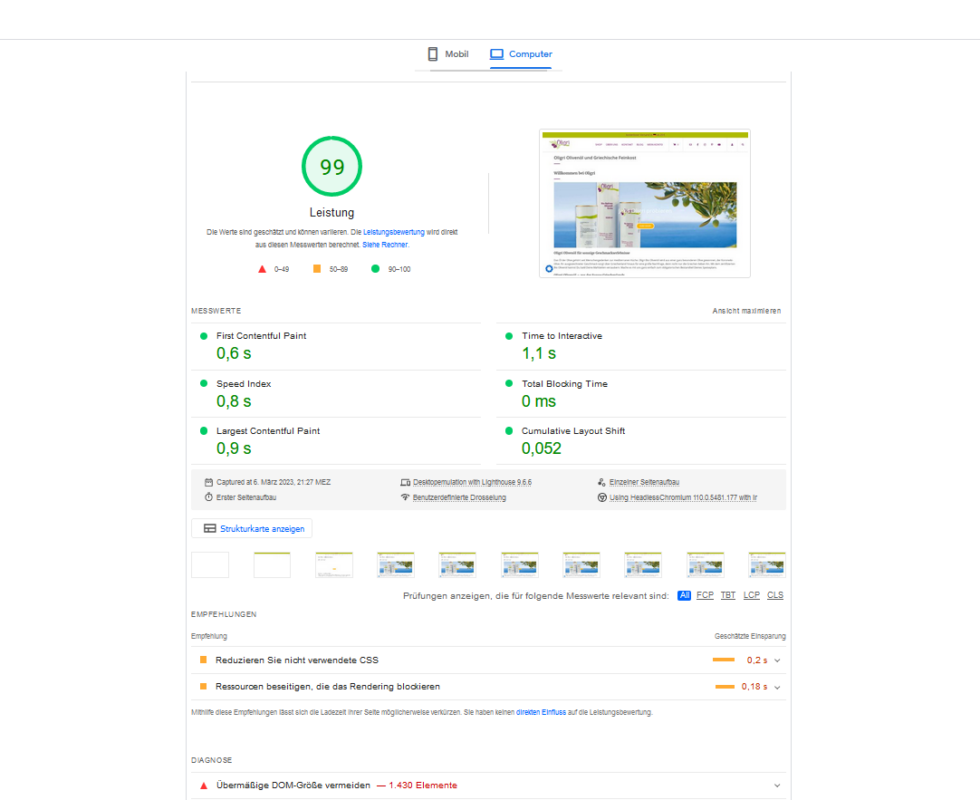Click First Contentful Paint value 0,6 s
This screenshot has width=980, height=800.
click(x=234, y=354)
